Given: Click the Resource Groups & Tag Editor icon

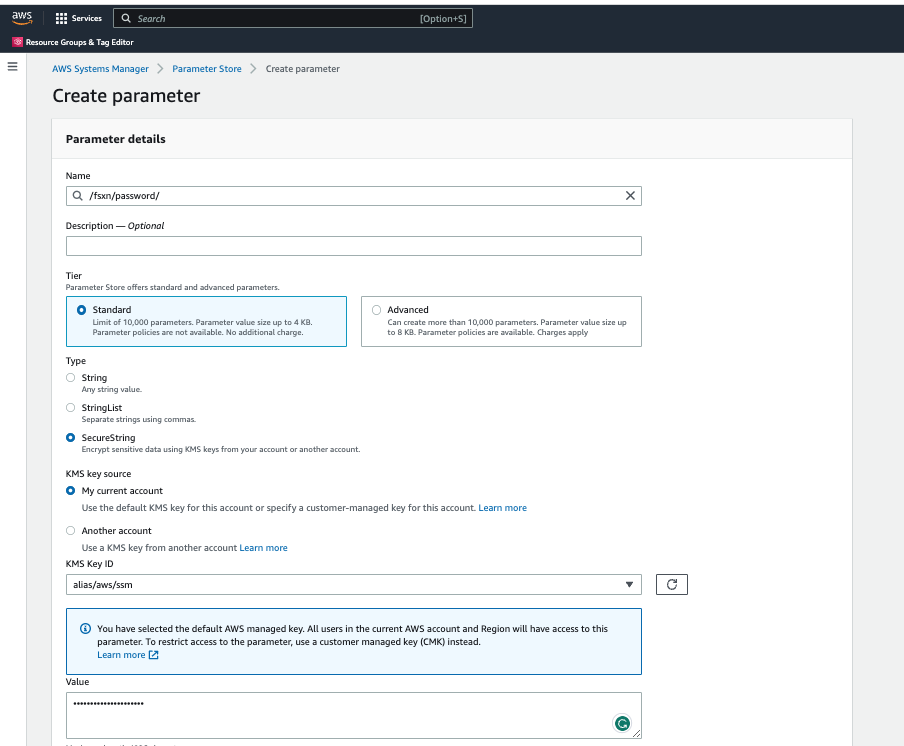Looking at the screenshot, I should pyautogui.click(x=17, y=42).
